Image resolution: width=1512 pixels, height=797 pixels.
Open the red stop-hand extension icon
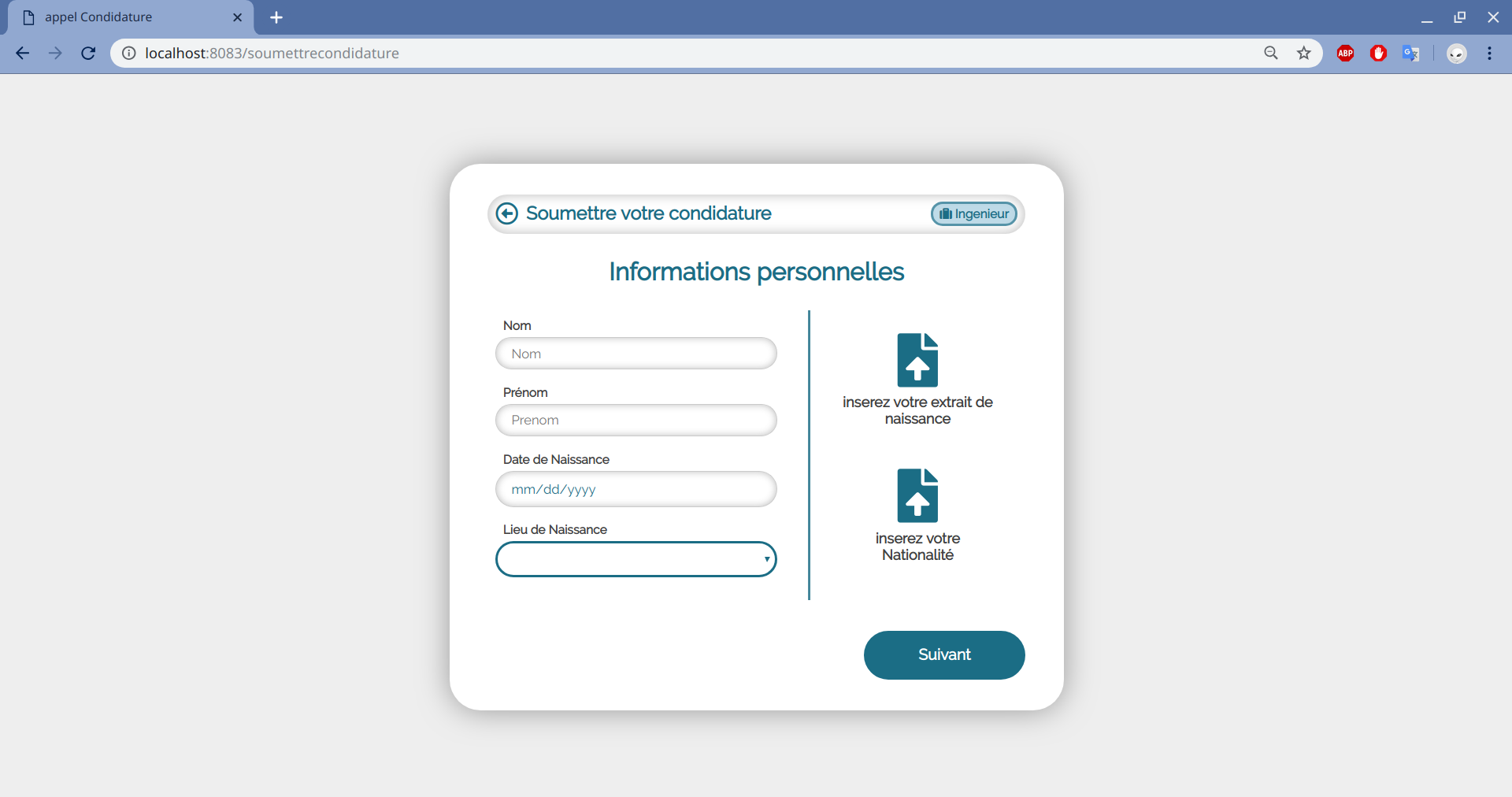coord(1378,53)
